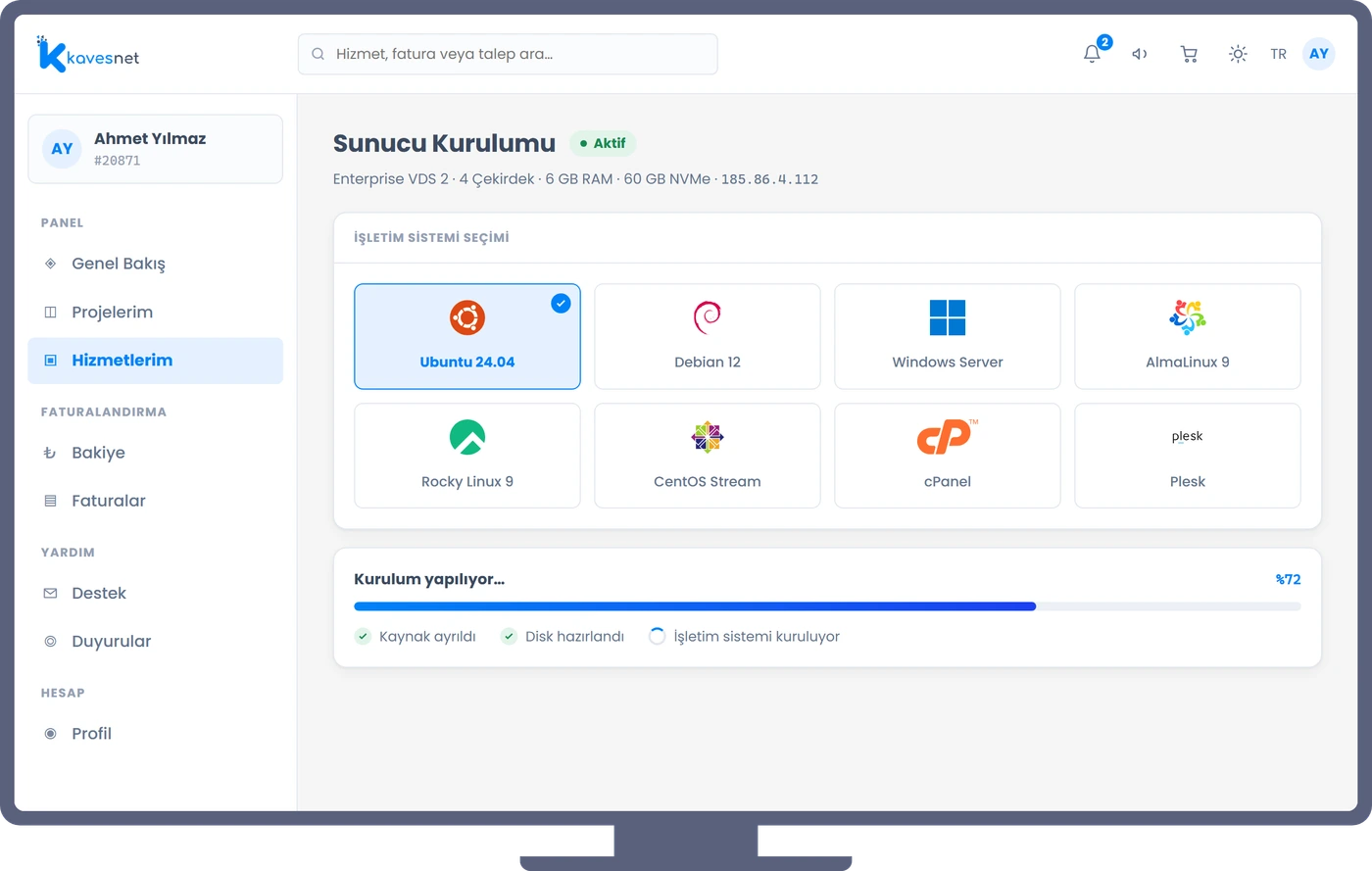Open Projelerim in the sidebar

(155, 312)
